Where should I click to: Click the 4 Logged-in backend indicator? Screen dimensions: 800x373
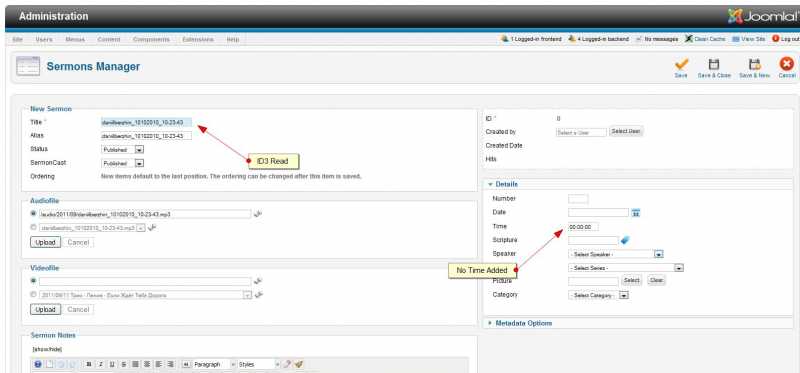point(598,39)
